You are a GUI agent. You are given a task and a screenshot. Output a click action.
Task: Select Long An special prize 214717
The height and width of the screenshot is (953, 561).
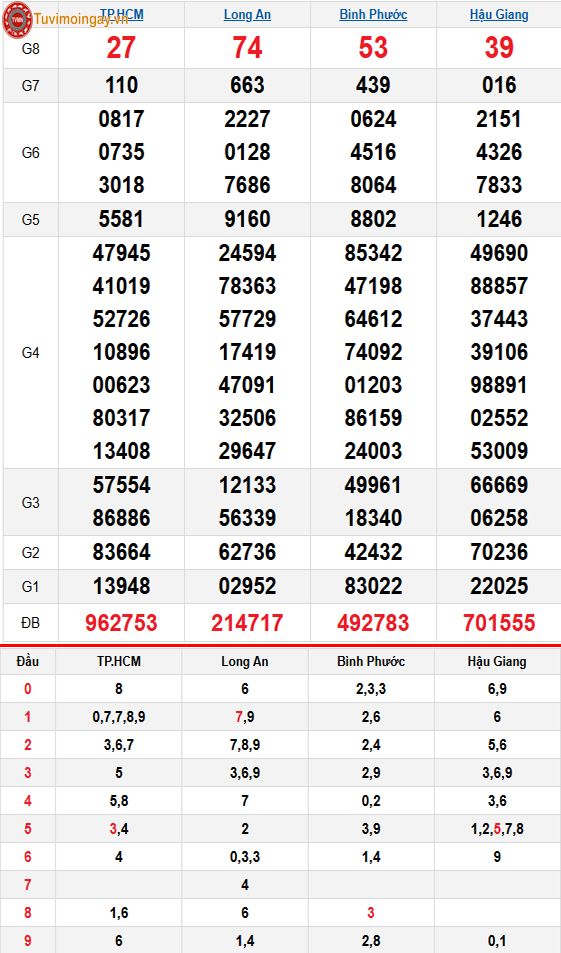pos(247,623)
